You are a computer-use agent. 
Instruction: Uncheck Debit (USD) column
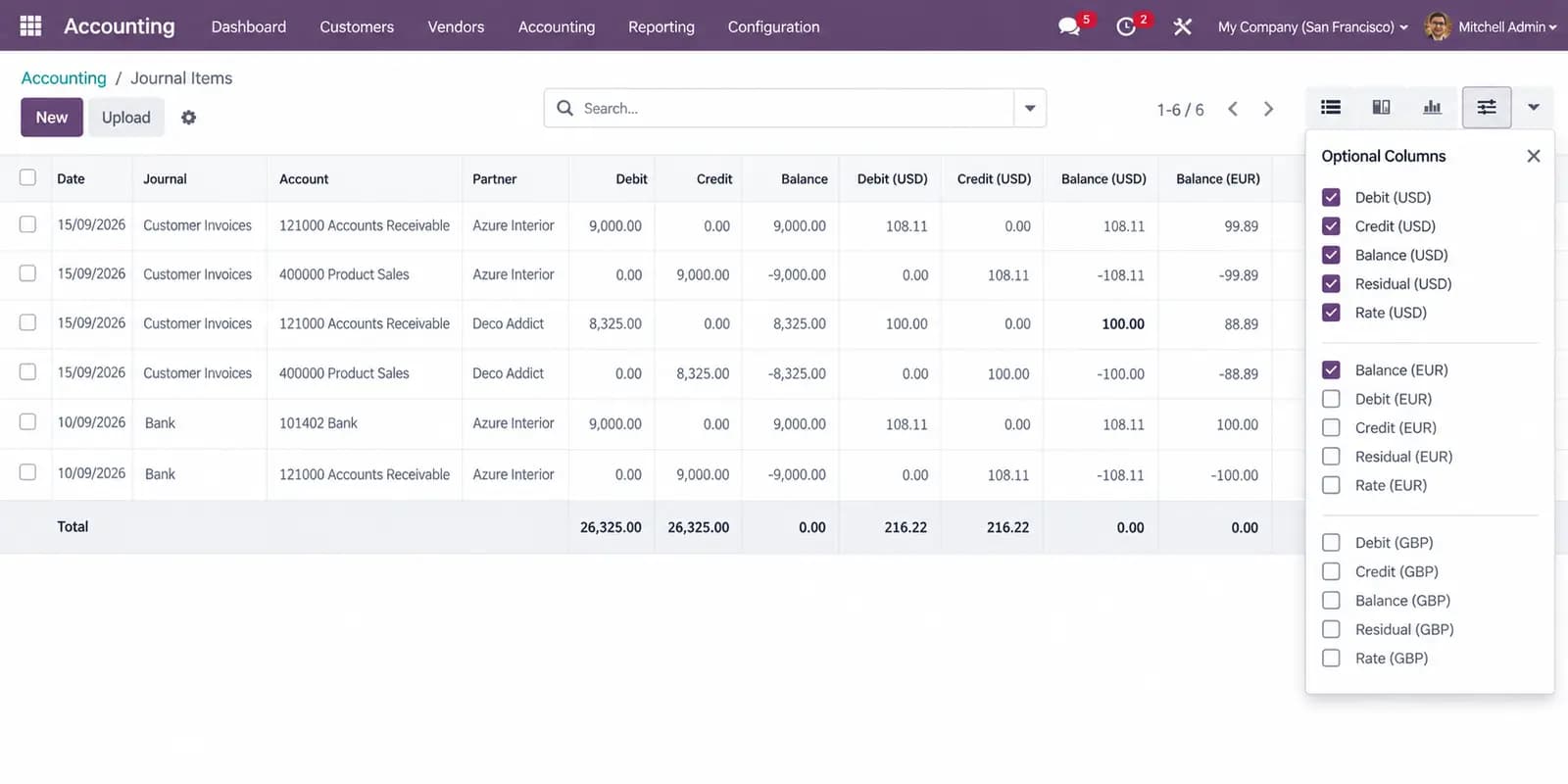tap(1331, 197)
